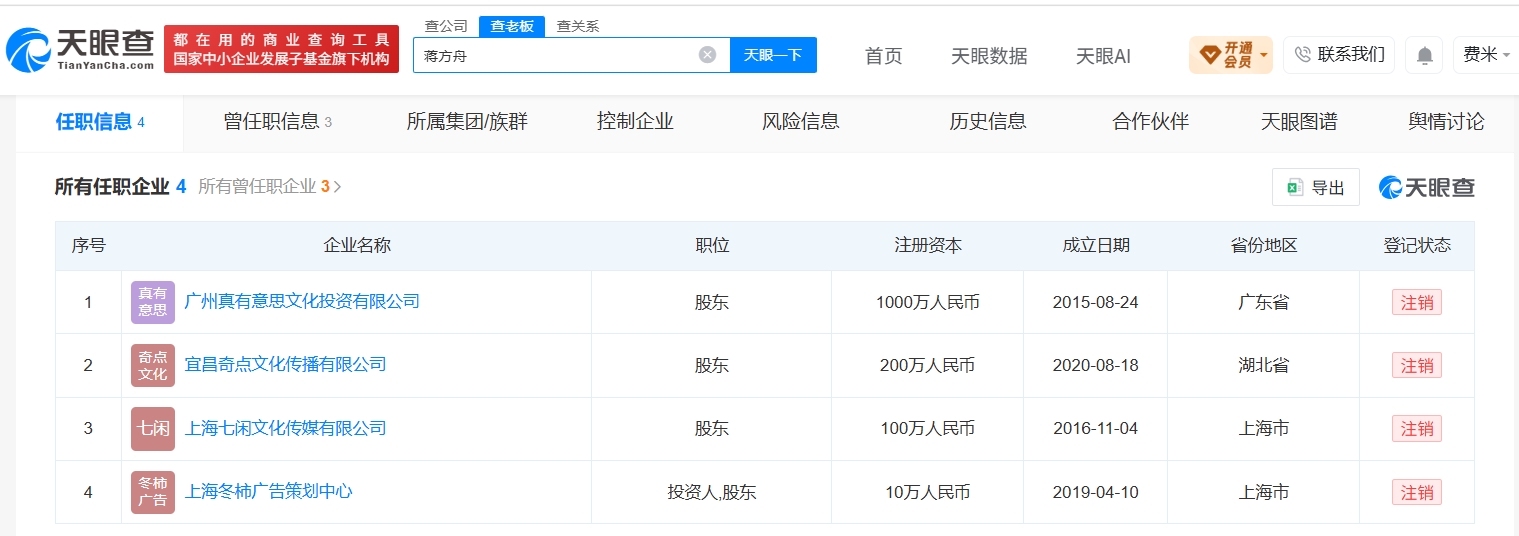Viewport: 1519px width, 536px height.
Task: Switch to the 查老板 search tab
Action: click(x=512, y=27)
